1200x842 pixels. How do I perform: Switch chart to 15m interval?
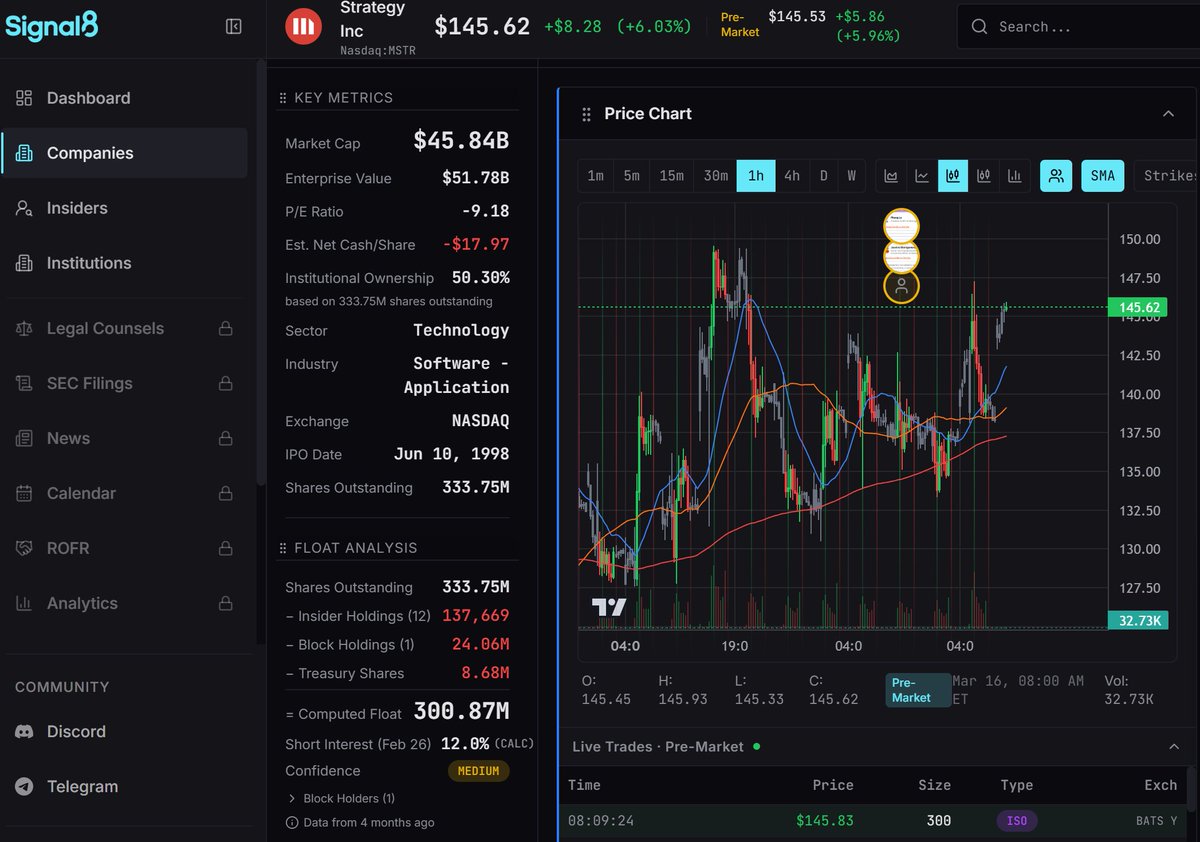(x=671, y=176)
